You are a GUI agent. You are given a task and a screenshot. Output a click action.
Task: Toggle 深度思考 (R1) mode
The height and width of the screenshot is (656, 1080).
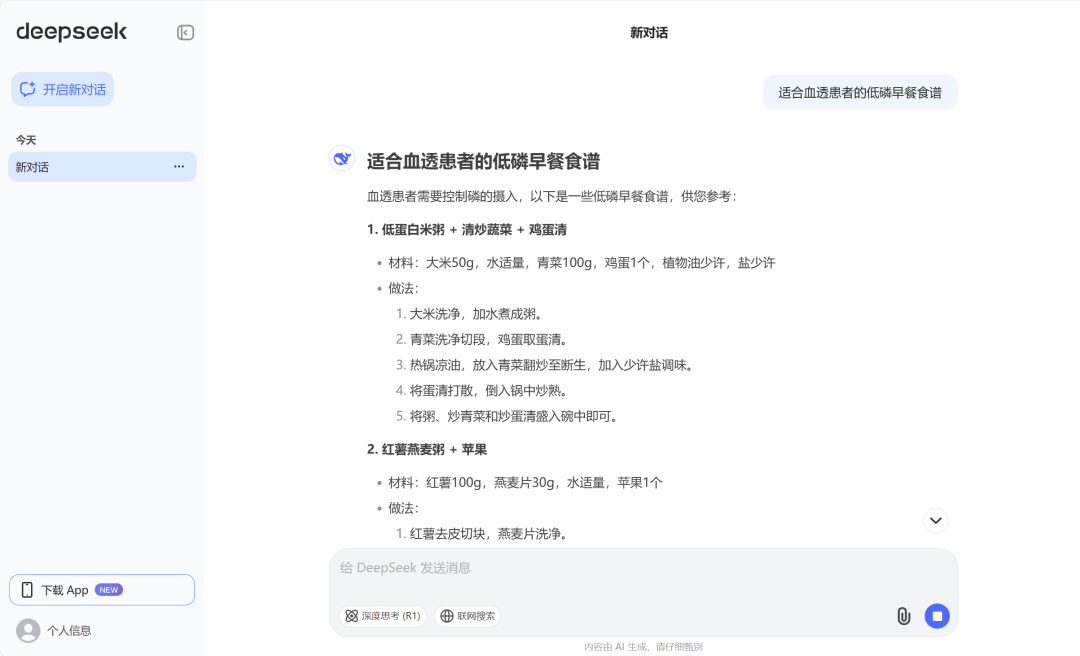(383, 616)
